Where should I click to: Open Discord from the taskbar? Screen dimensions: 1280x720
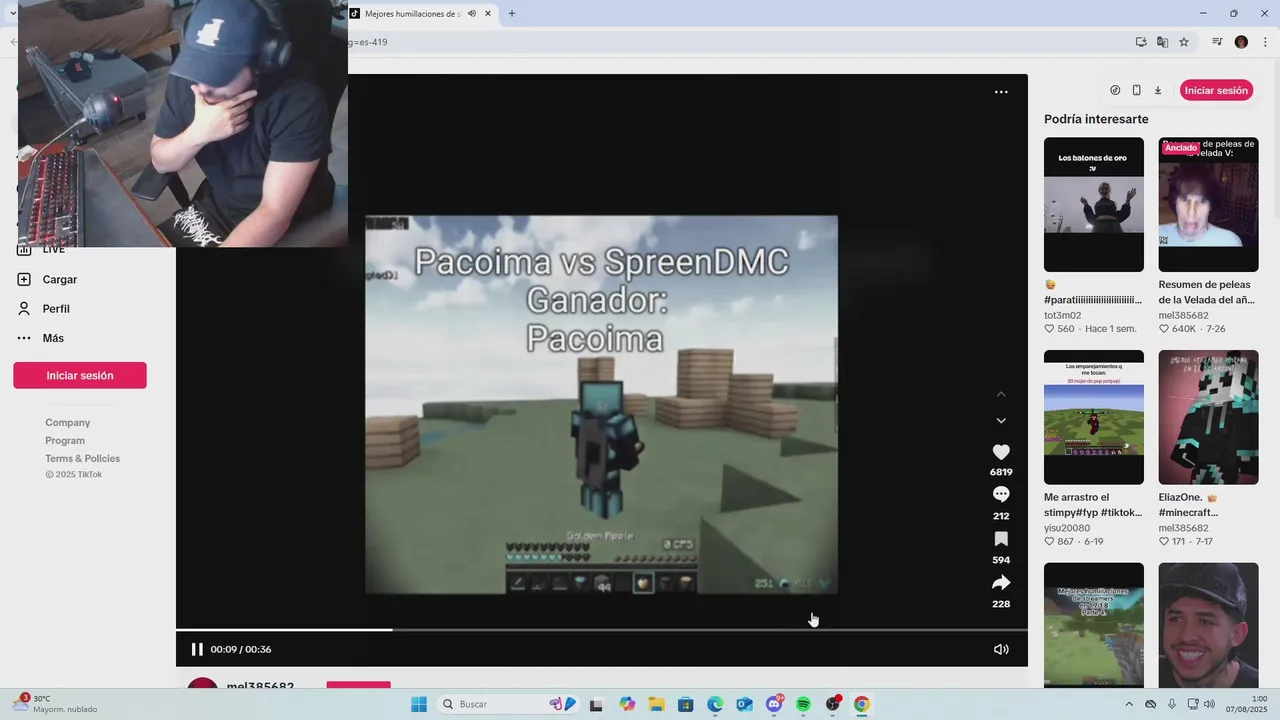[x=774, y=704]
